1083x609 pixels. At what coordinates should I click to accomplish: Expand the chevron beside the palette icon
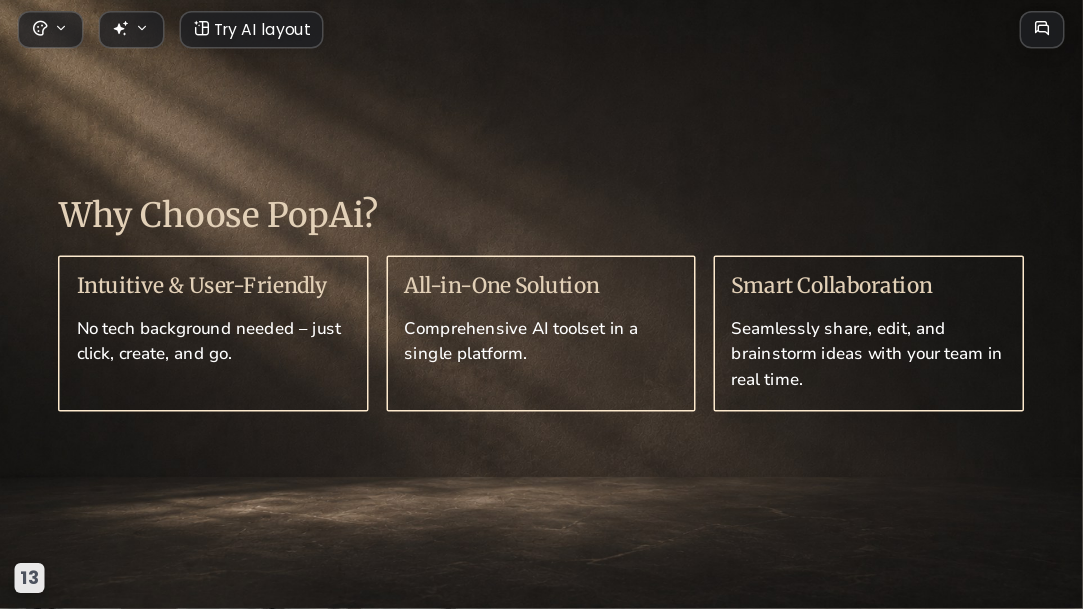point(61,28)
